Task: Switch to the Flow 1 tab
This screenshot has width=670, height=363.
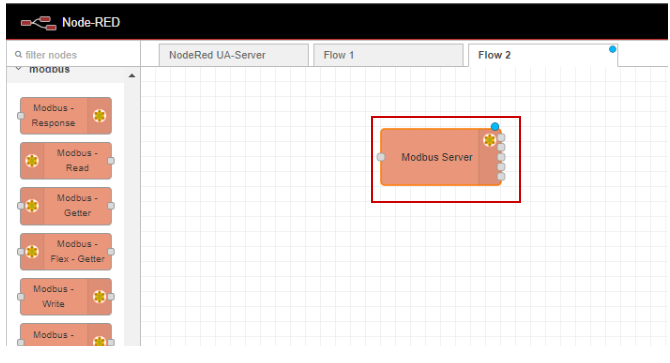Action: [x=388, y=55]
